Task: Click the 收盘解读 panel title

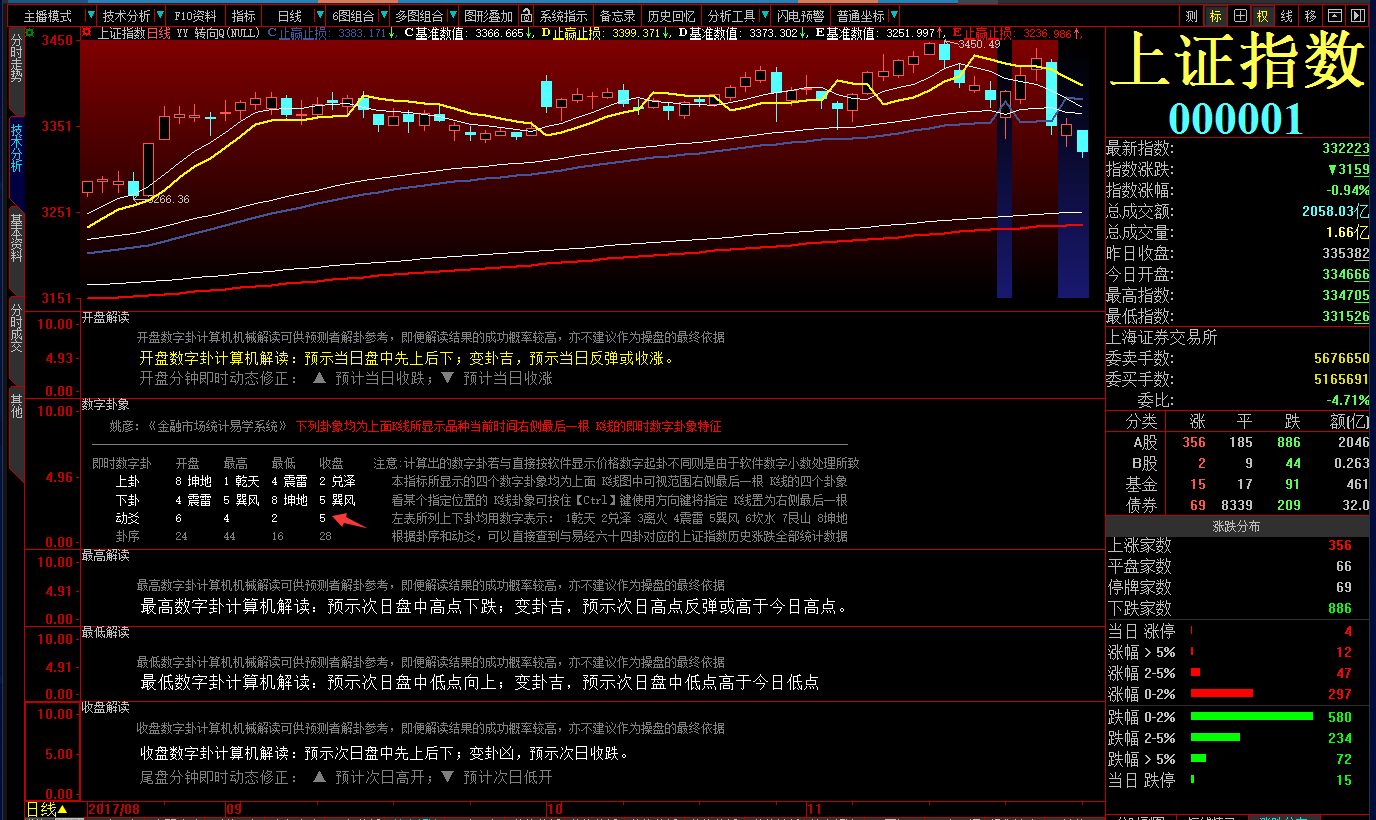Action: point(105,707)
